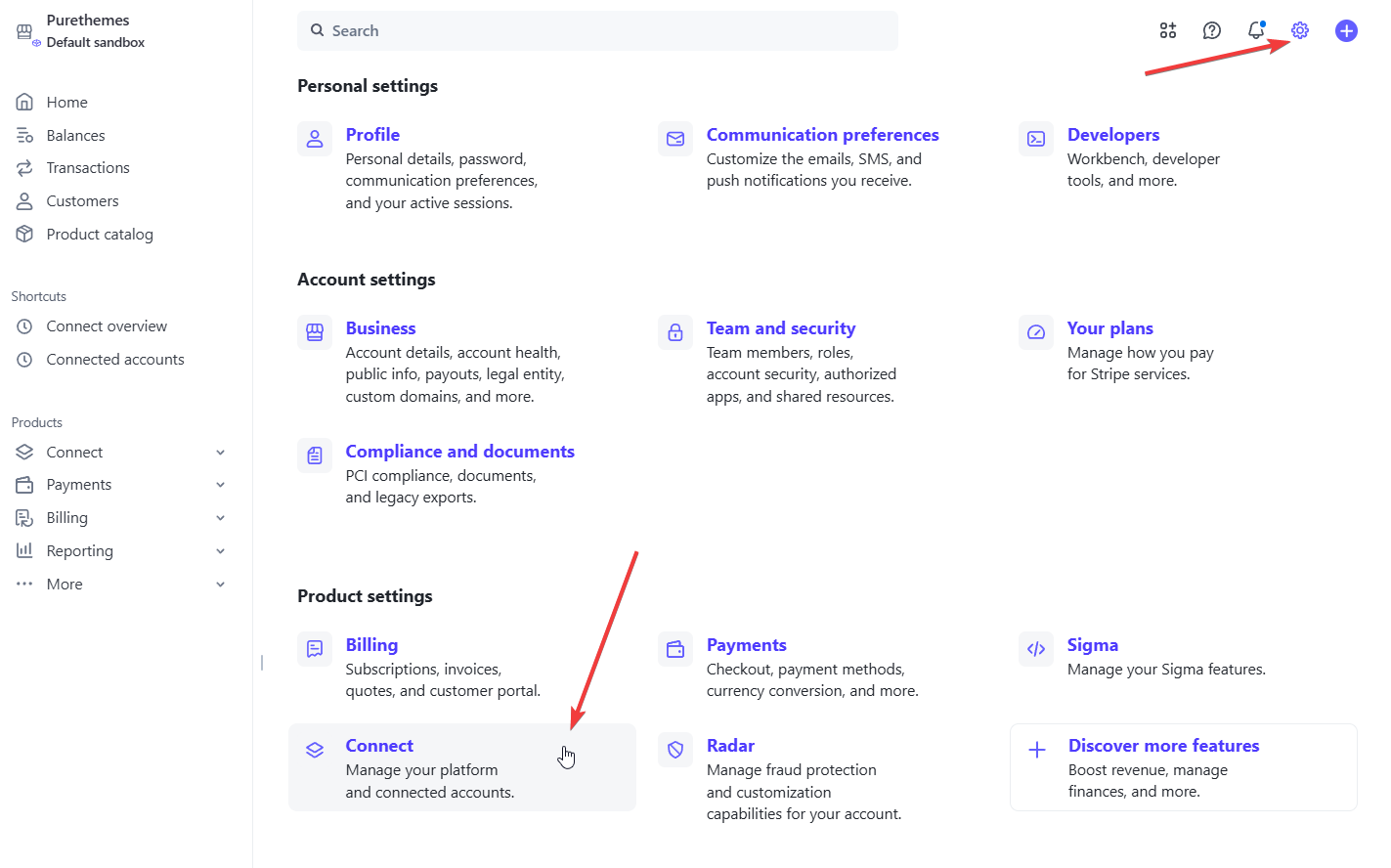Click the Developers terminal icon

[x=1036, y=139]
